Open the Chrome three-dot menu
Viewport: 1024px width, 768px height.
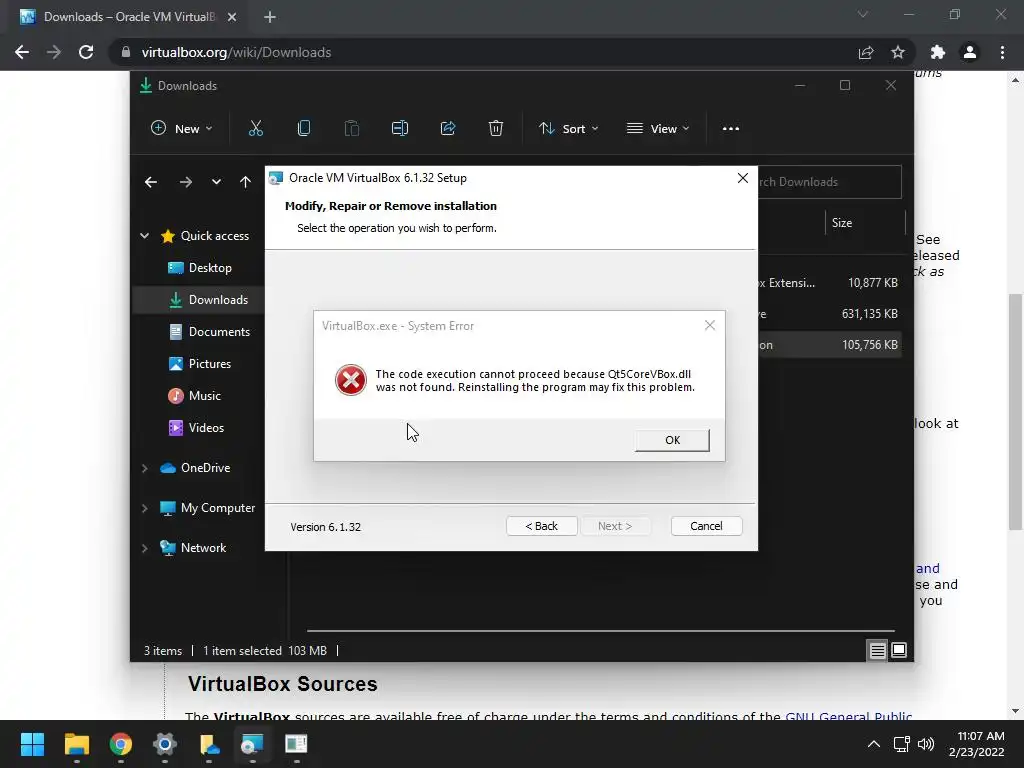tap(1002, 52)
